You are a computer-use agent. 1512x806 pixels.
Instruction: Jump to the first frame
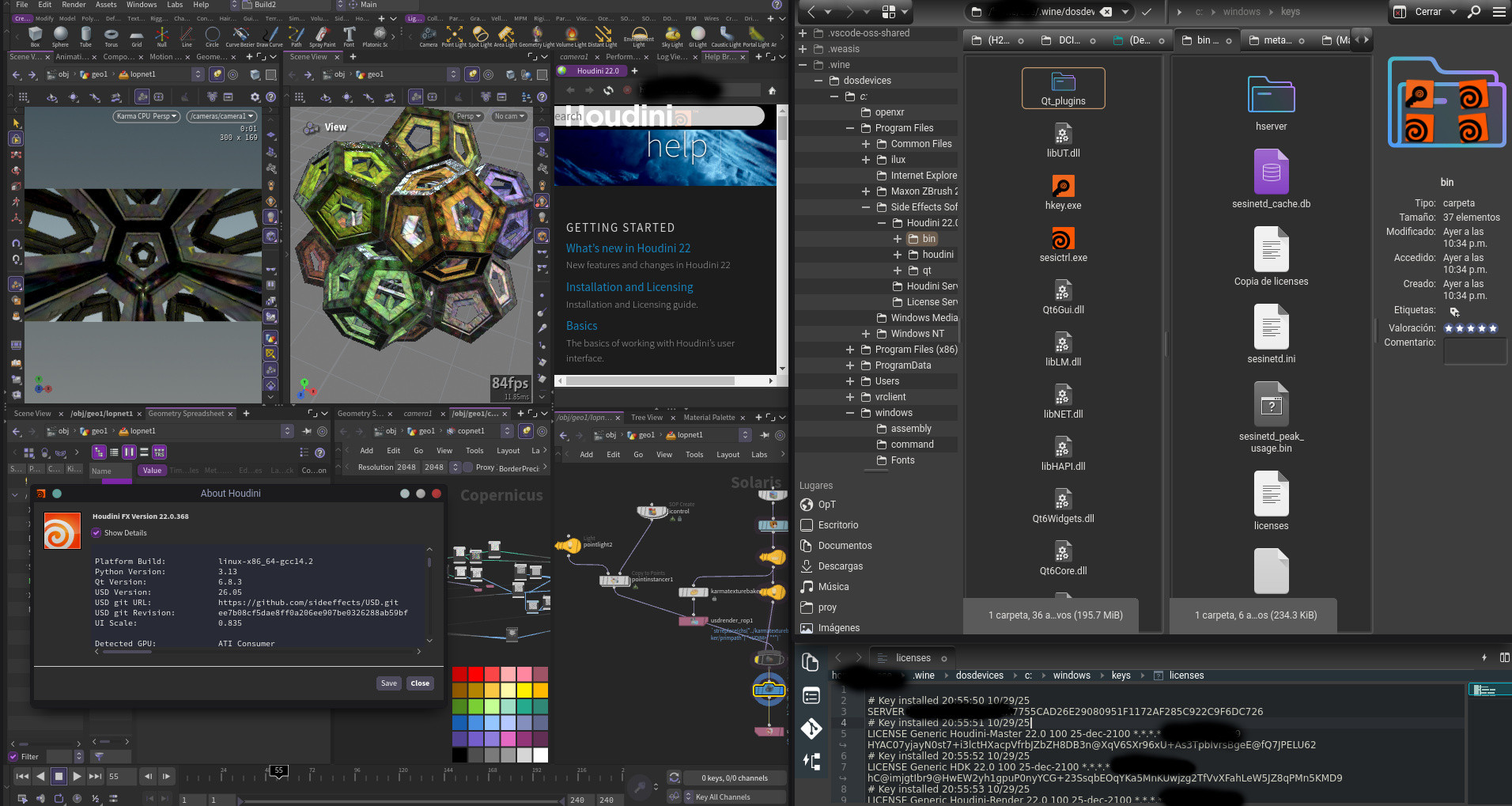point(22,776)
